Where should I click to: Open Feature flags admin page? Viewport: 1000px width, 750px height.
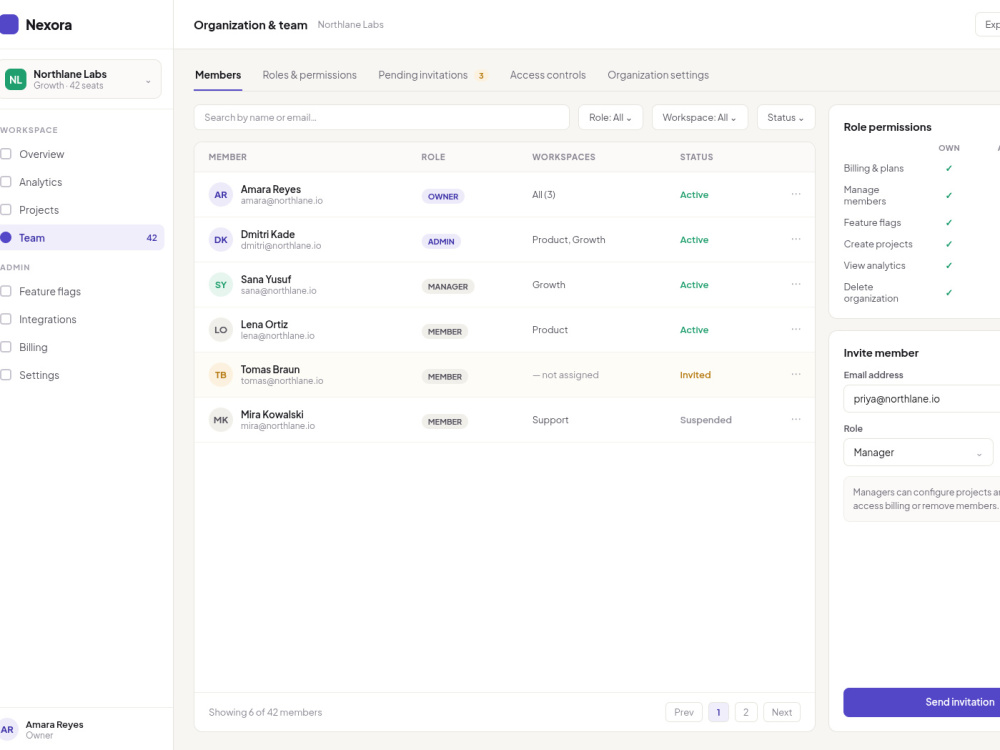pyautogui.click(x=50, y=291)
